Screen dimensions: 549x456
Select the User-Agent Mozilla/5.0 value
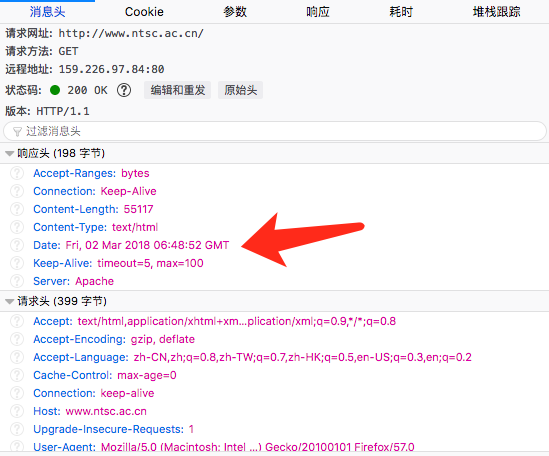[258, 447]
